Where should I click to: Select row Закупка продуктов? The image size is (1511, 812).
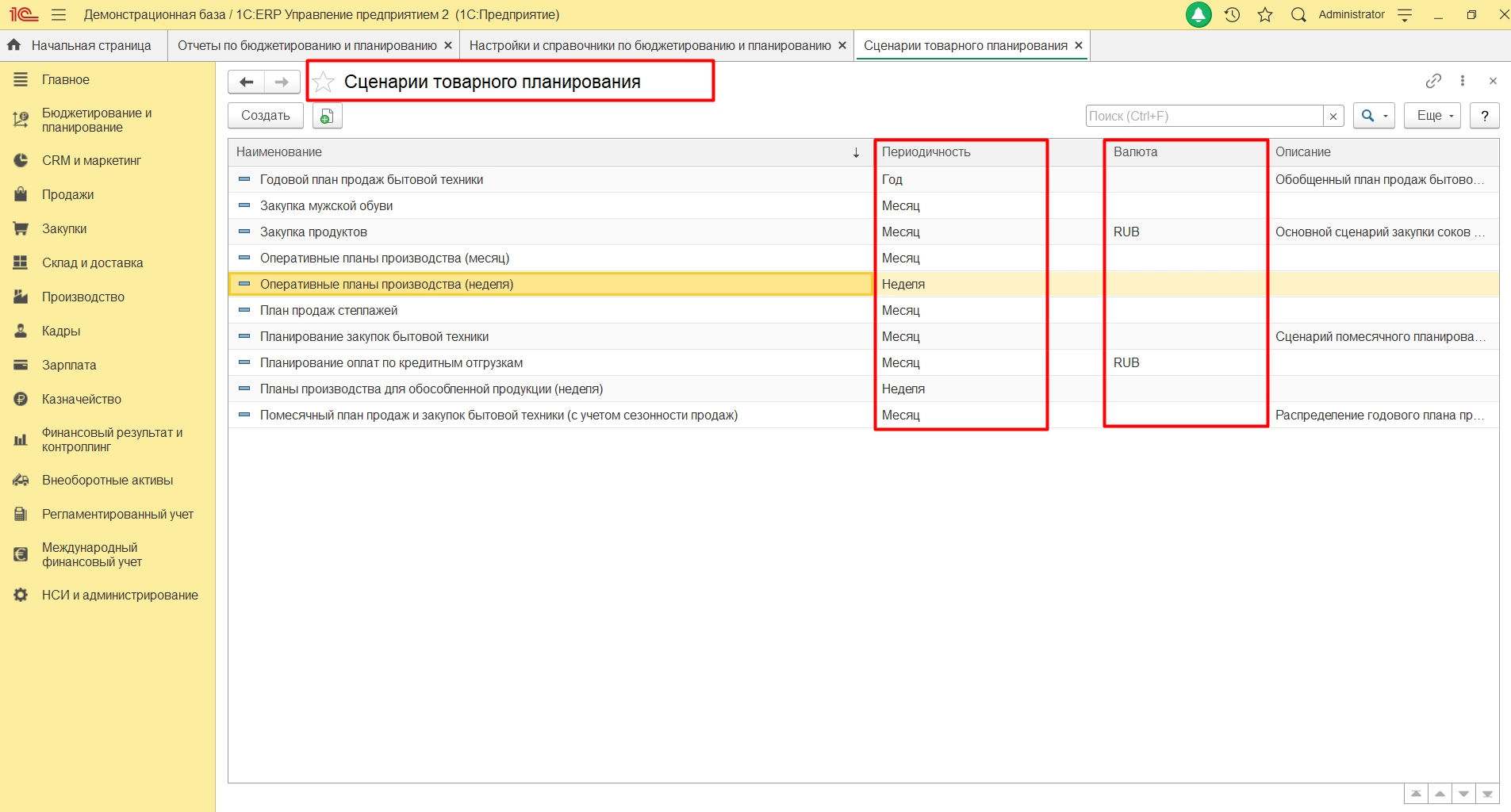[864, 232]
